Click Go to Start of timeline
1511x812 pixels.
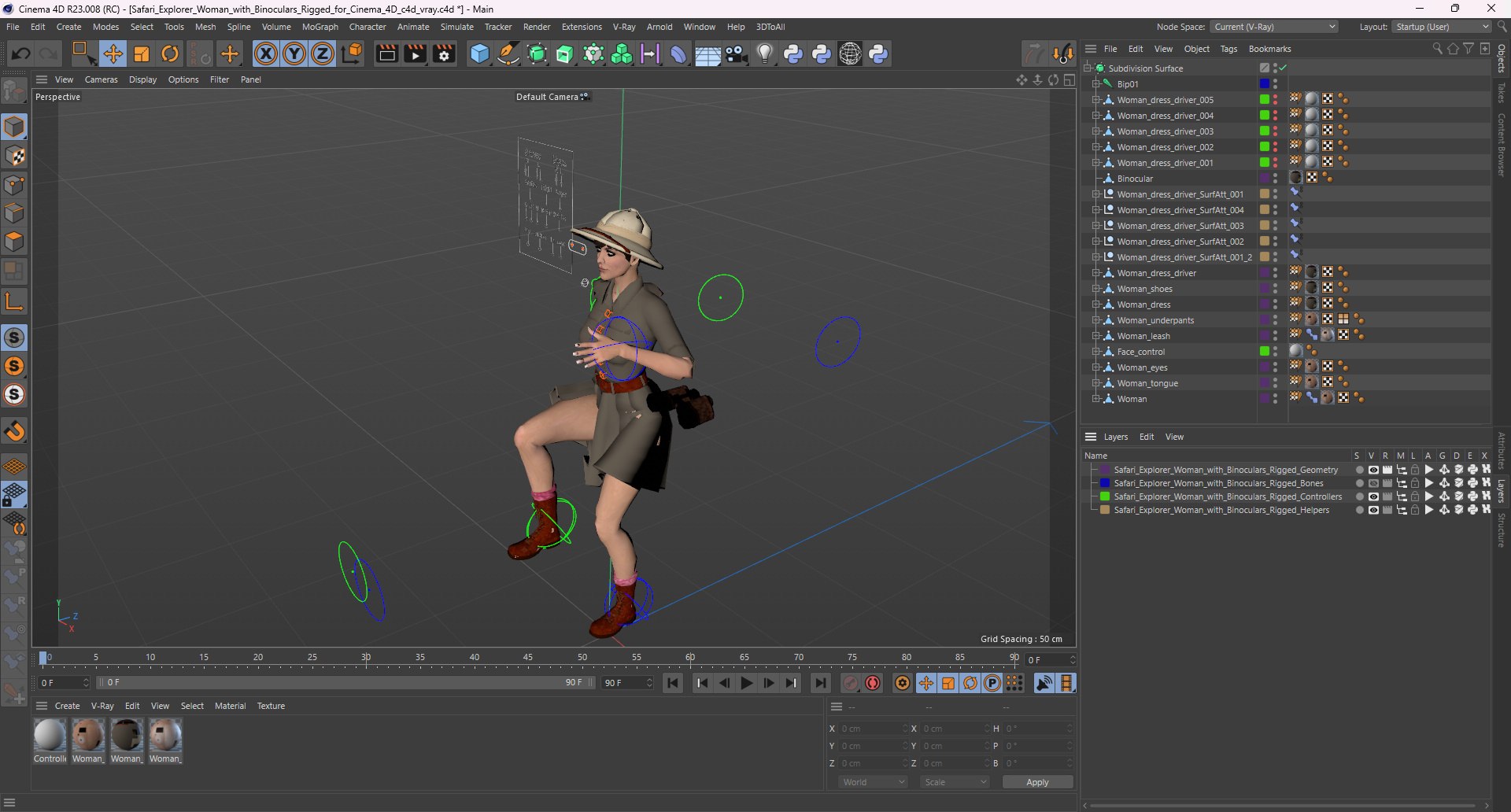[673, 683]
